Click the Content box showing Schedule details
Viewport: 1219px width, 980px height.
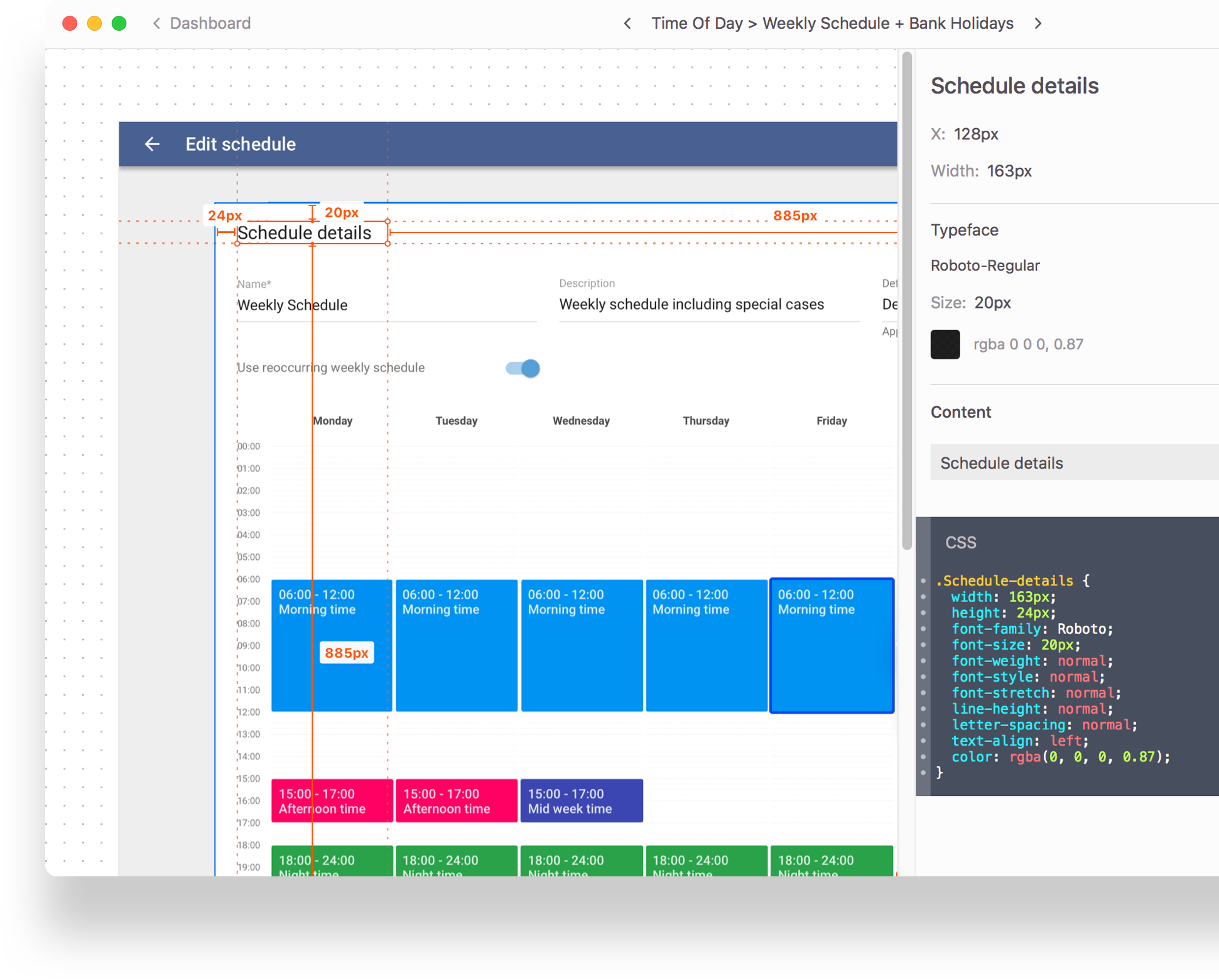[x=1075, y=462]
